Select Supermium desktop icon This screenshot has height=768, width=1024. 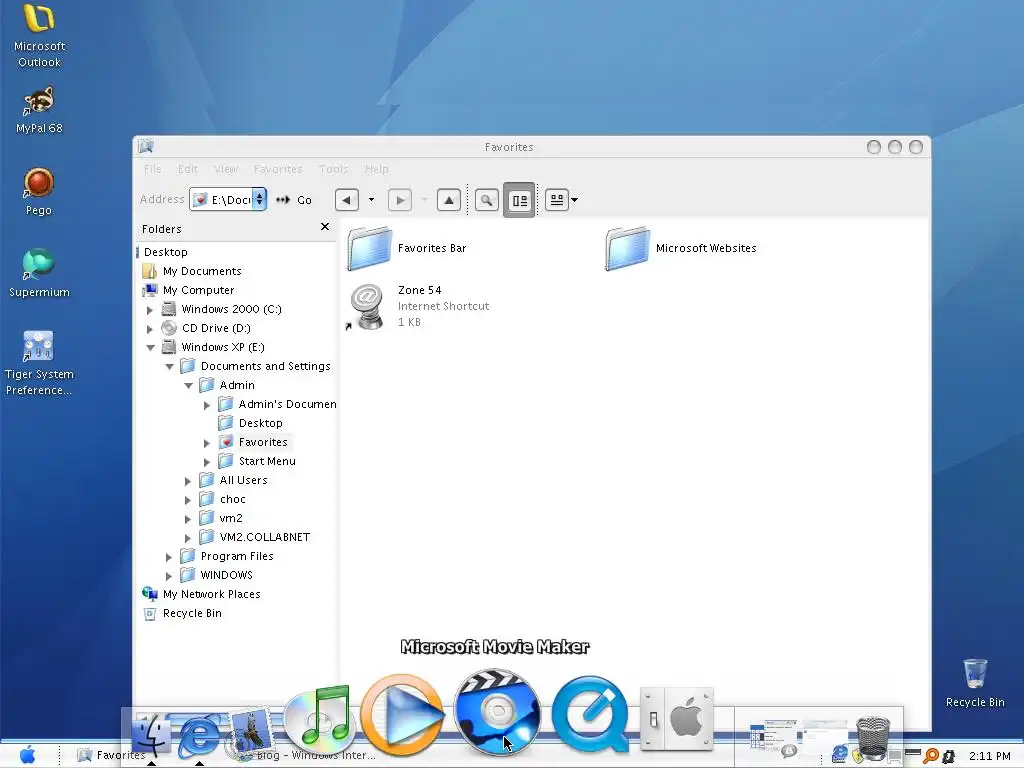click(39, 273)
